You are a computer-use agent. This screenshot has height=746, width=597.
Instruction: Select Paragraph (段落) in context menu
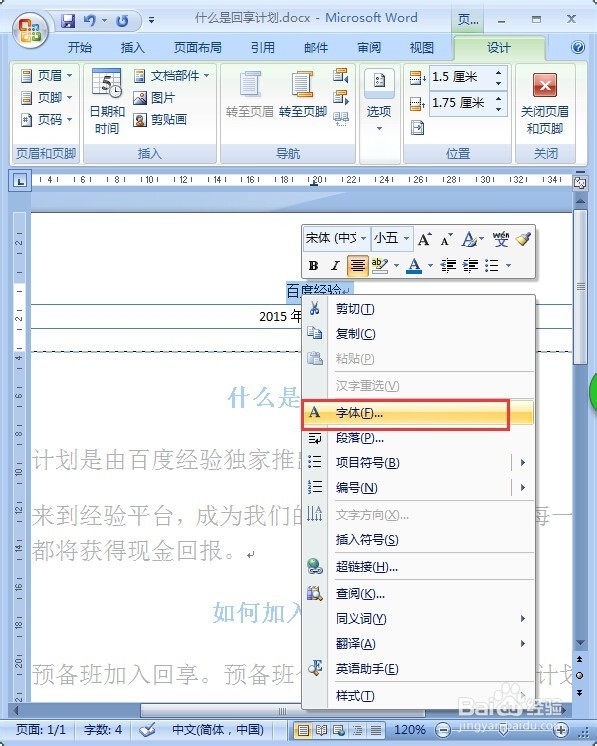point(419,438)
